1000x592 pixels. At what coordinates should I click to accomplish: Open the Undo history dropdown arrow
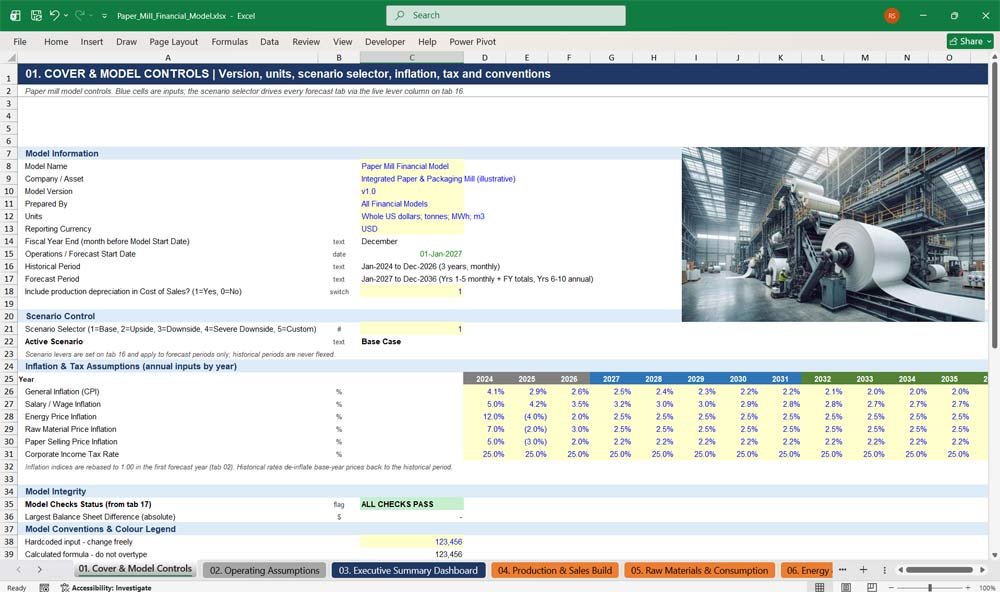pos(66,15)
